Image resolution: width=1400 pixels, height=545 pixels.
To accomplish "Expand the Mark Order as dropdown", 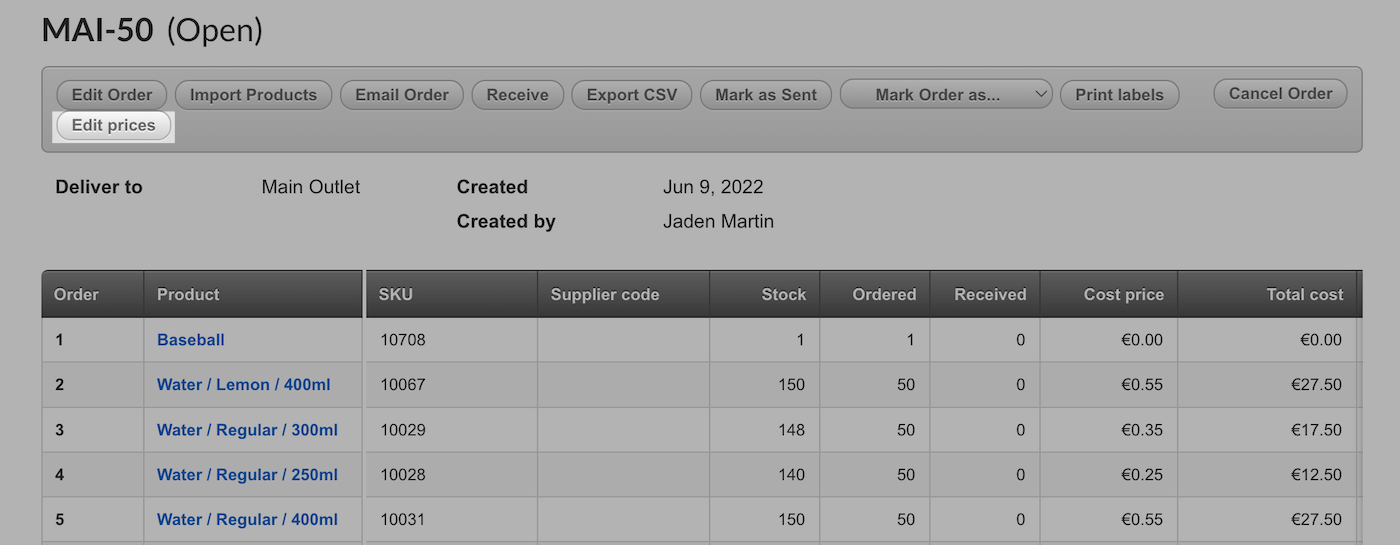I will (x=946, y=95).
